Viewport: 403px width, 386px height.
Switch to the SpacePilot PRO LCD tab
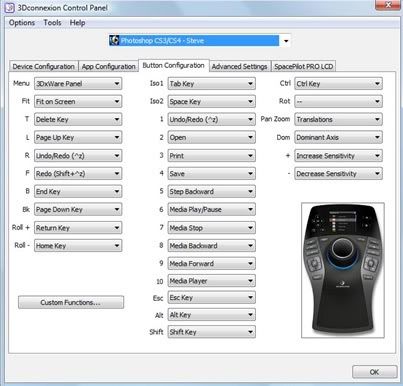pyautogui.click(x=303, y=66)
